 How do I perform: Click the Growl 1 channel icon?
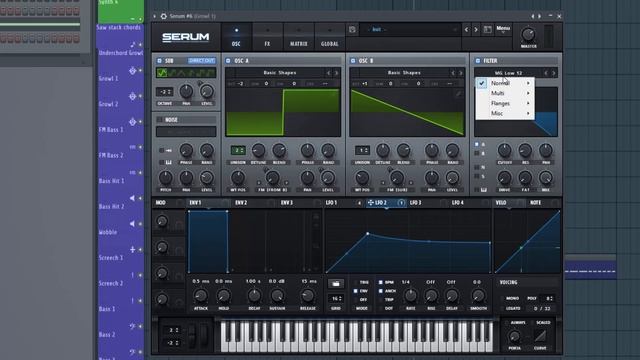click(x=133, y=71)
